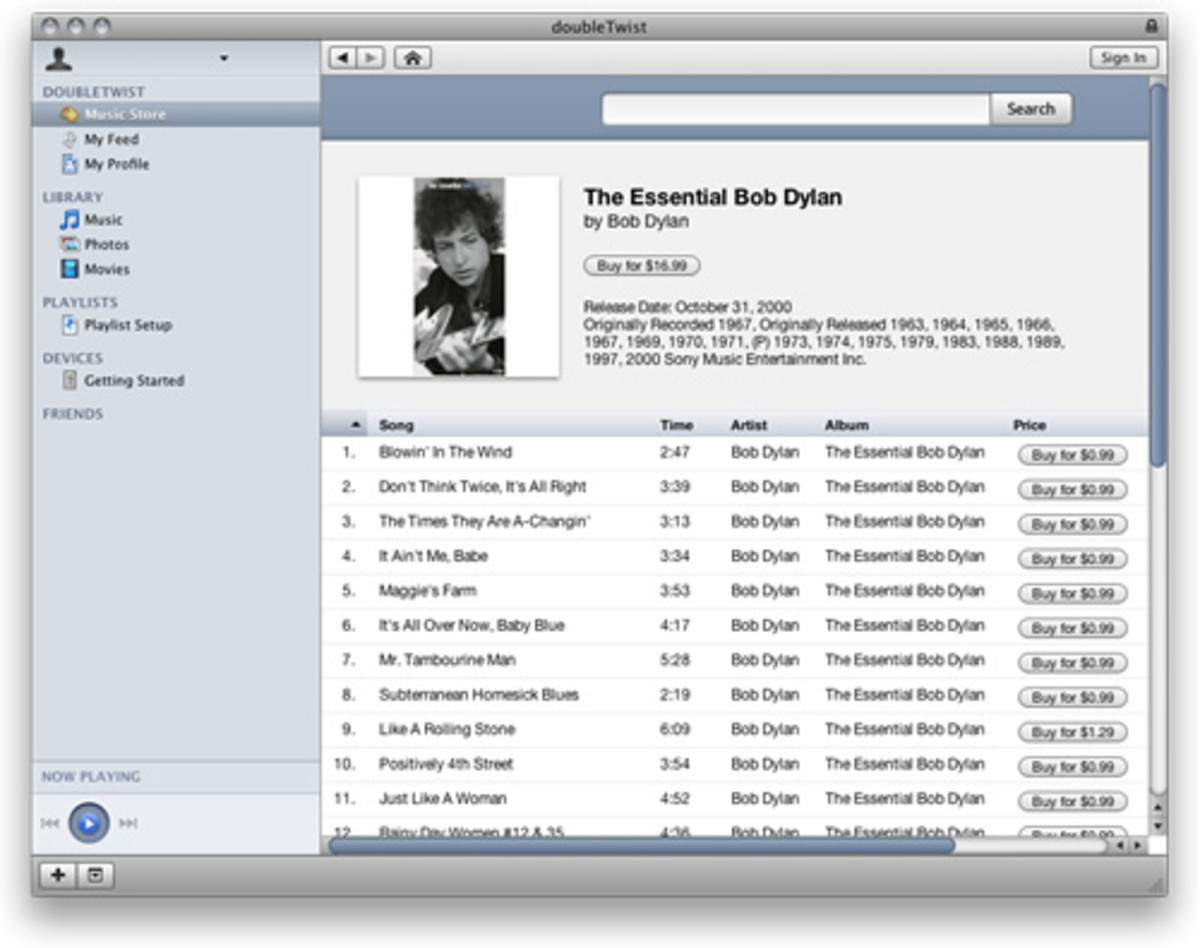Viewport: 1200px width, 948px height.
Task: Sort by the Artist column header
Action: pyautogui.click(x=749, y=425)
